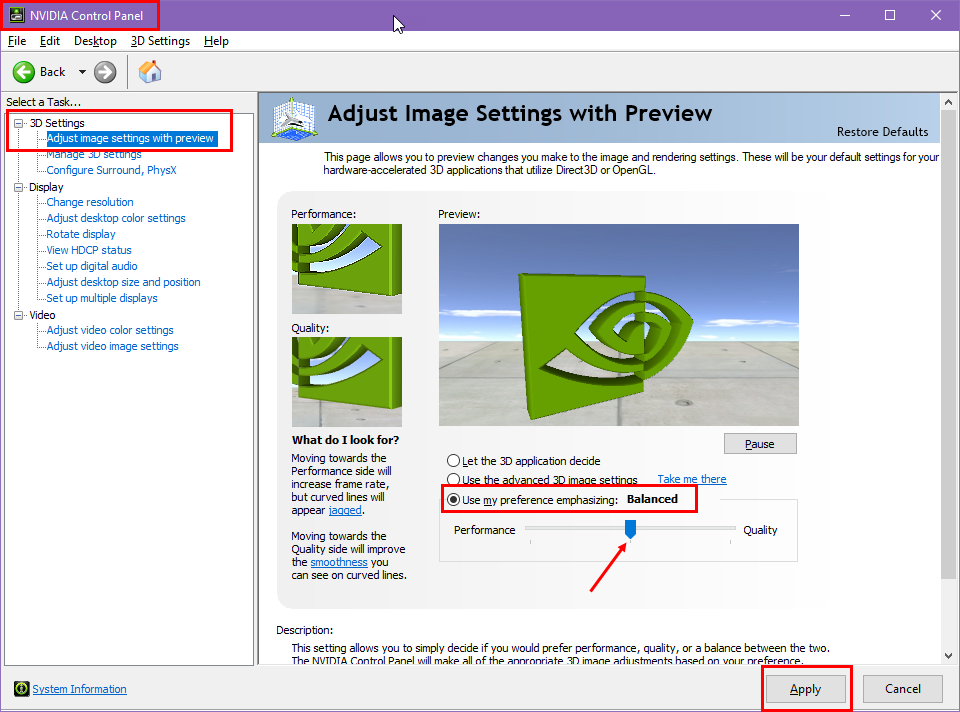Click Restore Defaults
The image size is (960, 712).
(882, 132)
